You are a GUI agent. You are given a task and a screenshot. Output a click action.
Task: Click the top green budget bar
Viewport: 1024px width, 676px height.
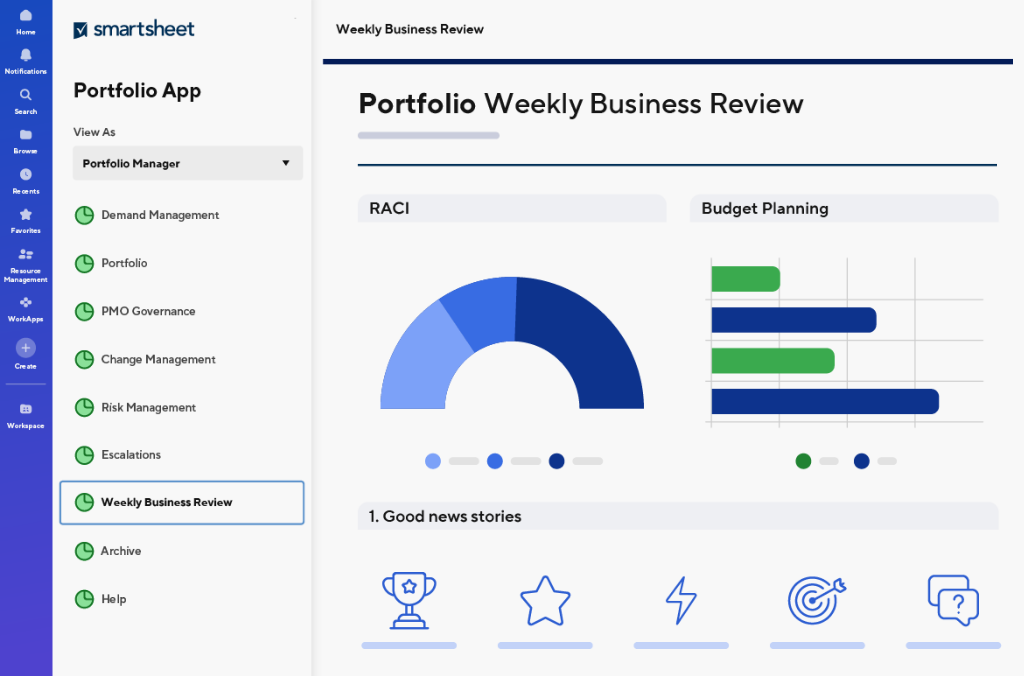click(746, 279)
